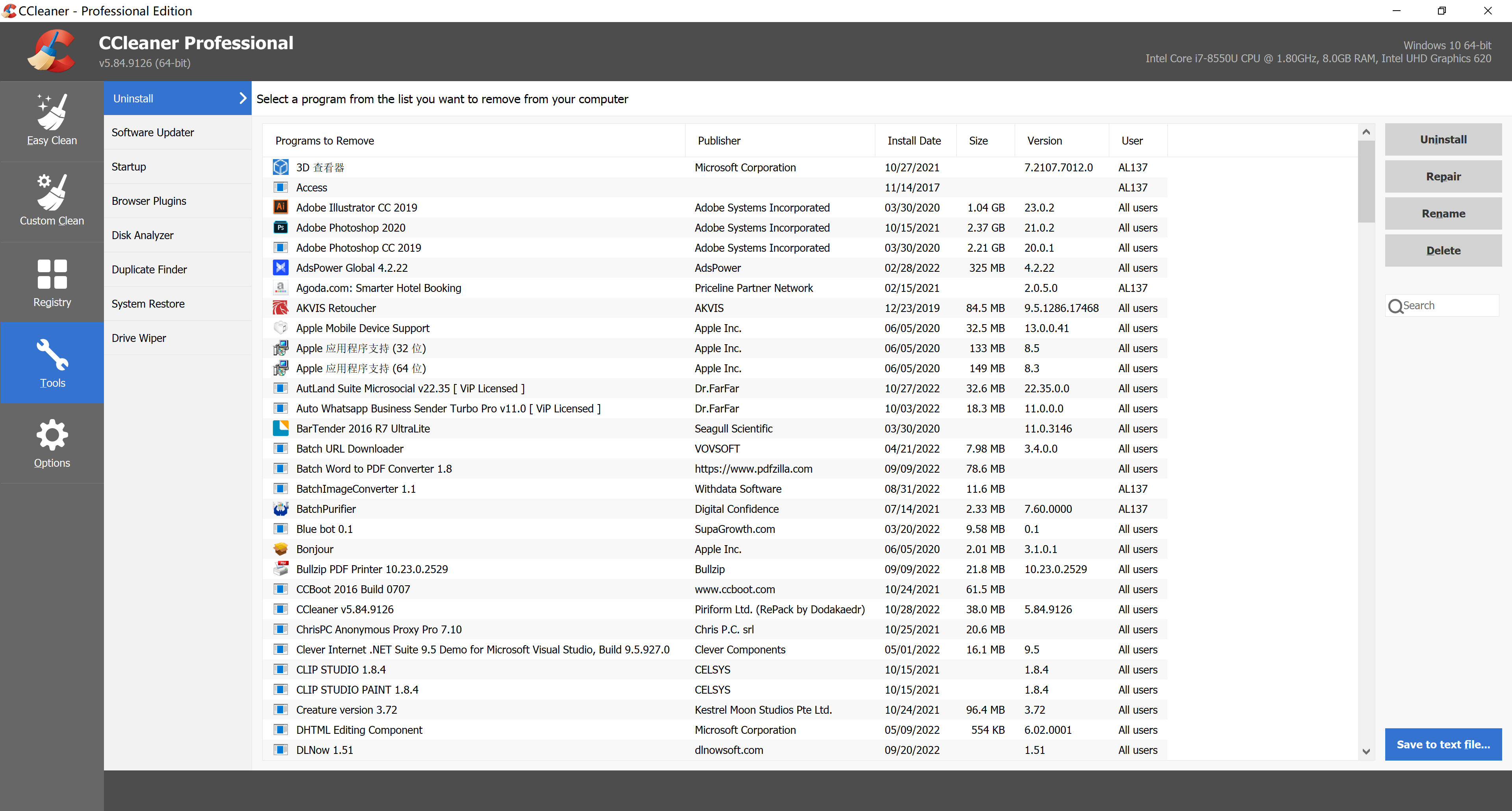Open the Tools wrench section

(x=52, y=363)
